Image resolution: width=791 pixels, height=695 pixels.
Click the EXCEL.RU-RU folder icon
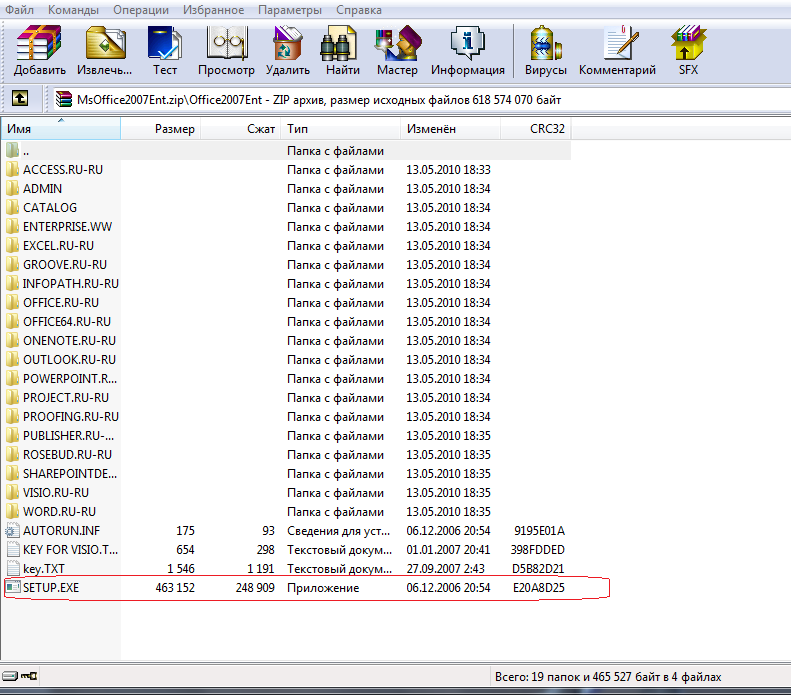click(13, 246)
